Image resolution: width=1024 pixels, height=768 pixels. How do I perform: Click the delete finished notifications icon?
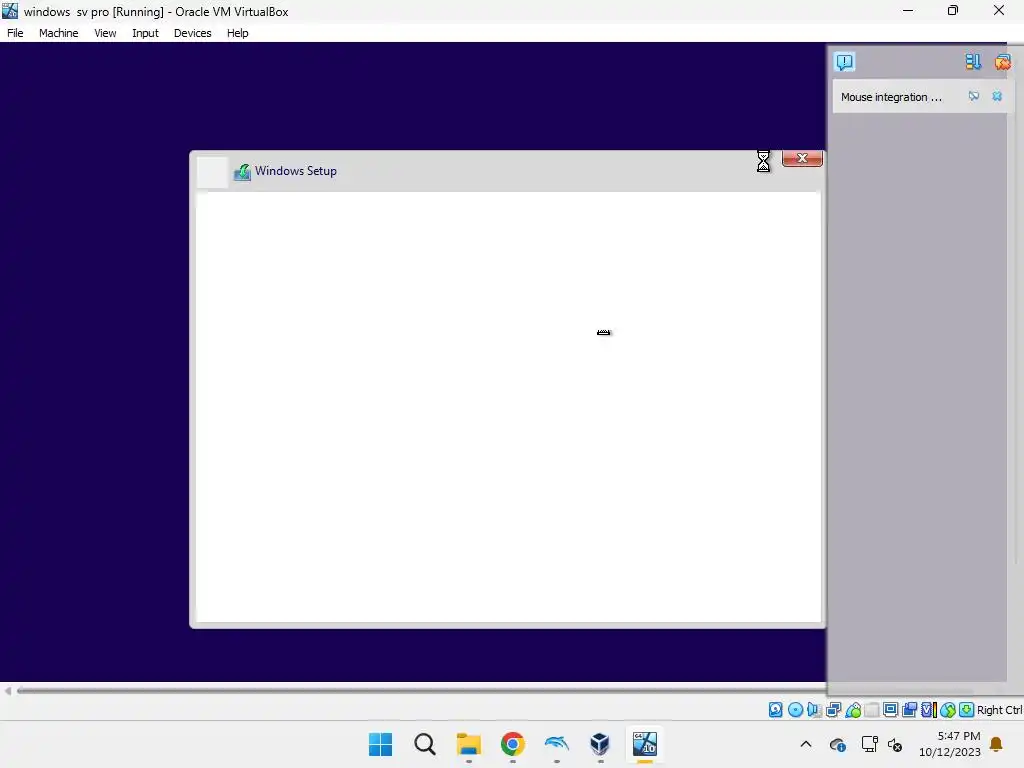point(1002,62)
